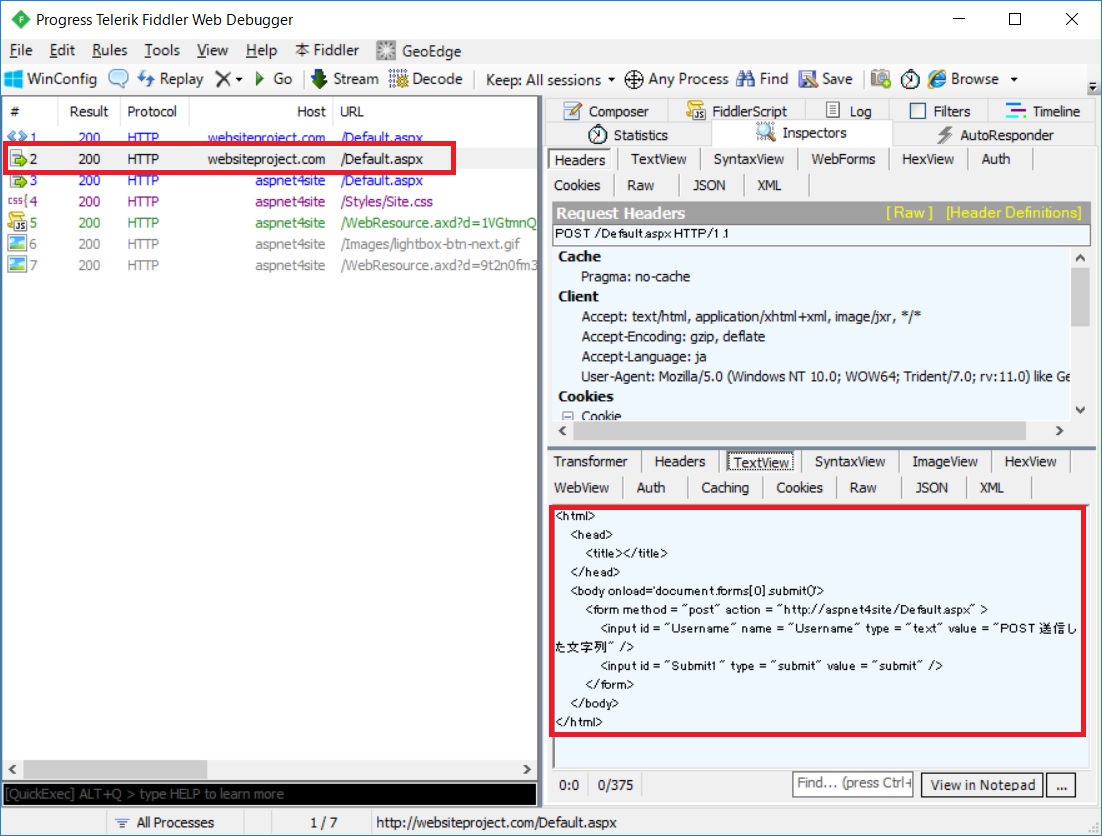Click the ellipsis button beside View in Notepad

[1061, 785]
